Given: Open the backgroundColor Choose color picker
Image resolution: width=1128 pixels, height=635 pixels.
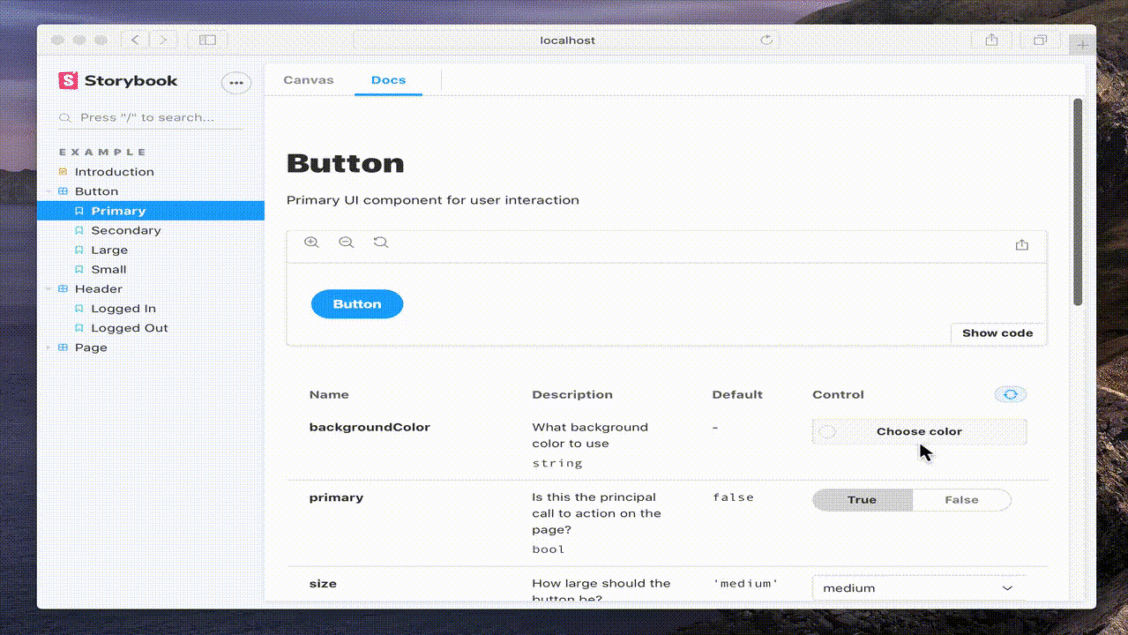Looking at the screenshot, I should [918, 431].
